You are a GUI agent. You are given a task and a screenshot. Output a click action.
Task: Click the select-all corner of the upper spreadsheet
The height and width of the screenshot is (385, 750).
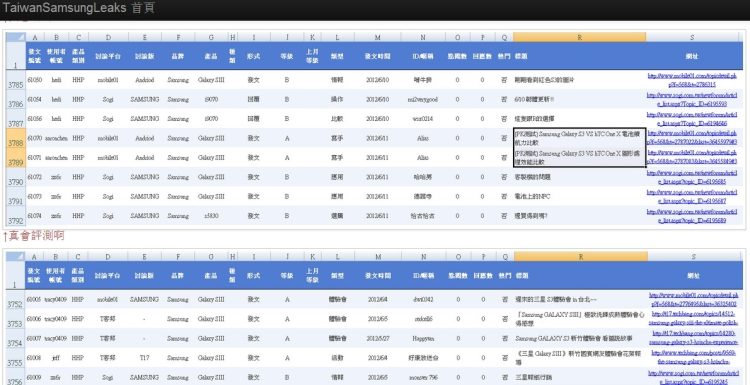[x=16, y=37]
